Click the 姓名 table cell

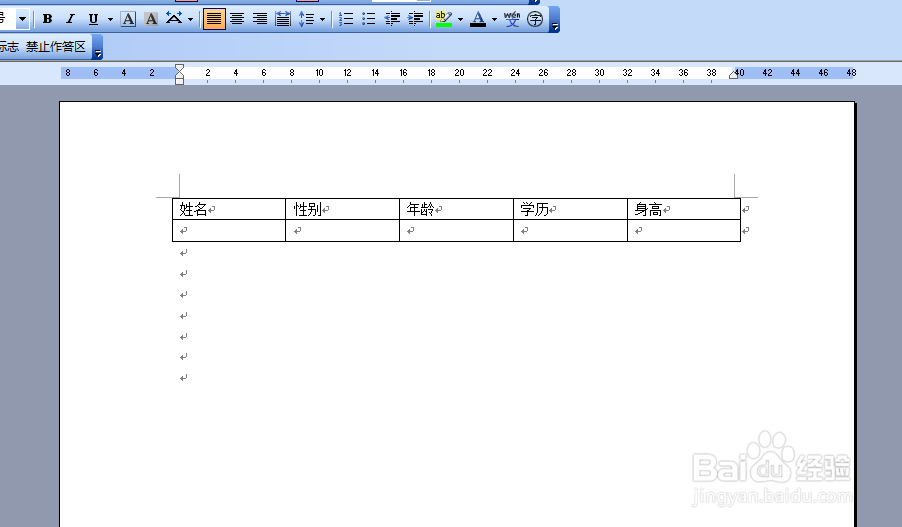[229, 209]
